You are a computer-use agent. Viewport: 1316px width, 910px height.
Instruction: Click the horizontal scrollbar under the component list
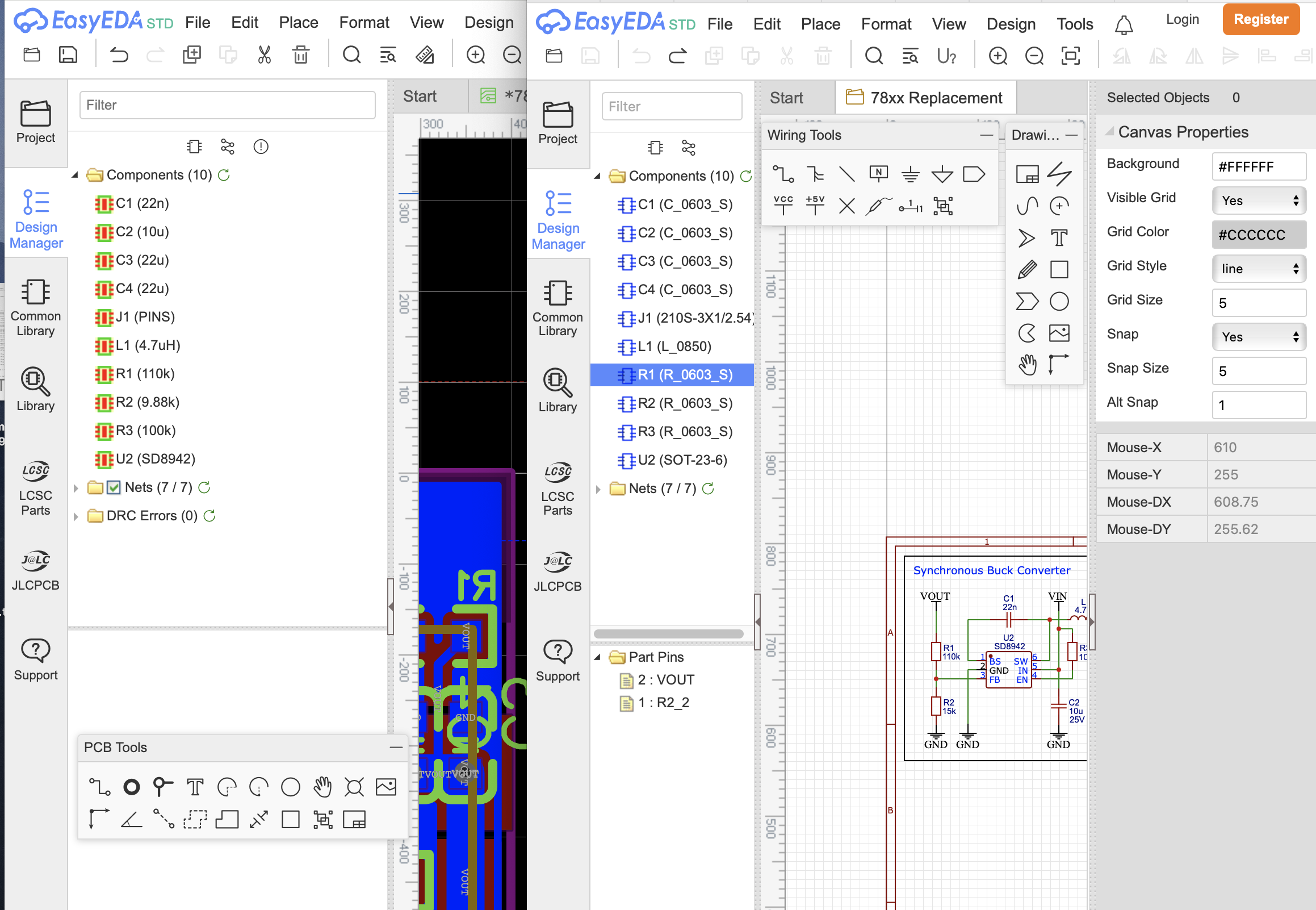[668, 634]
